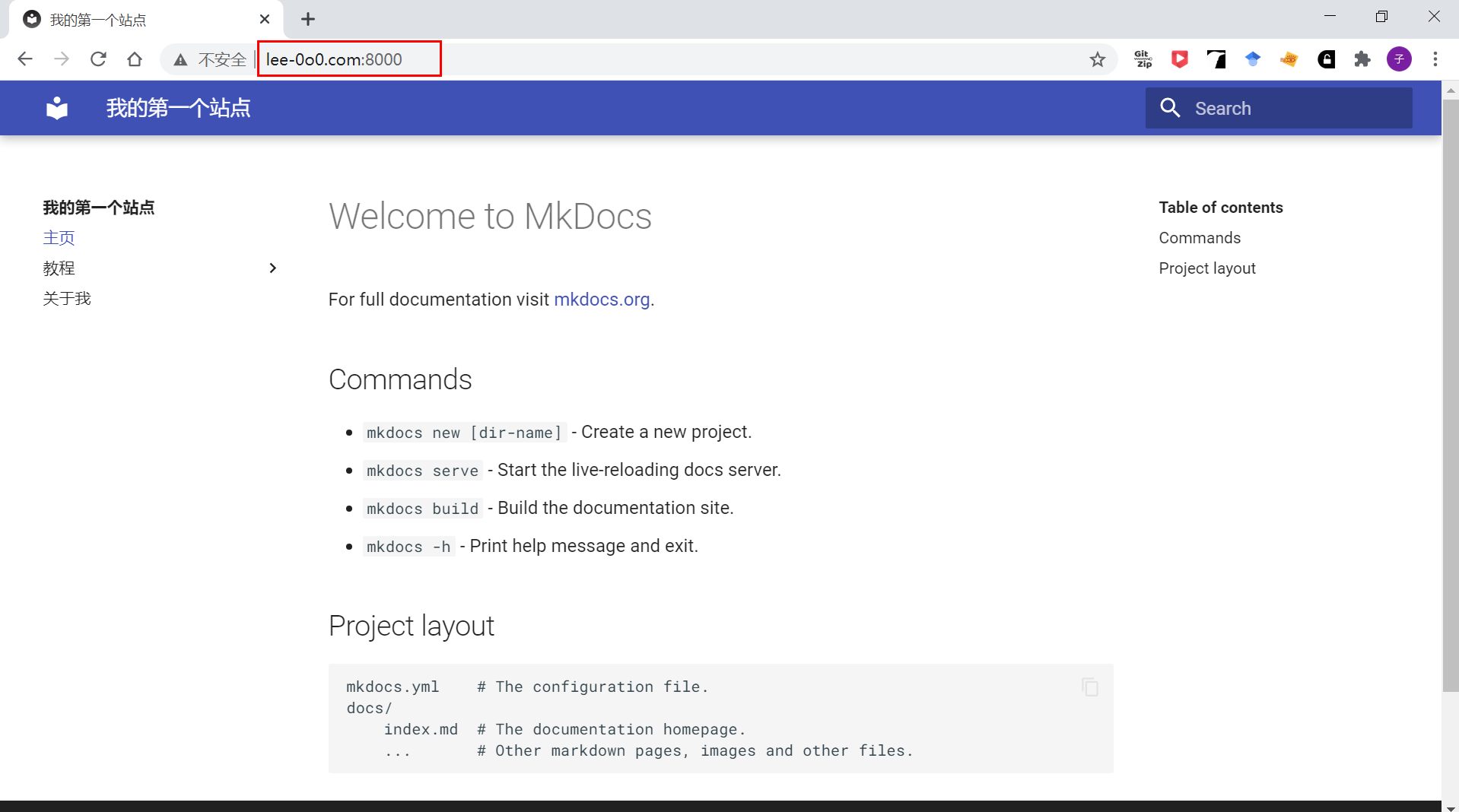
Task: Open the Chrome three-dot menu
Action: tap(1436, 59)
